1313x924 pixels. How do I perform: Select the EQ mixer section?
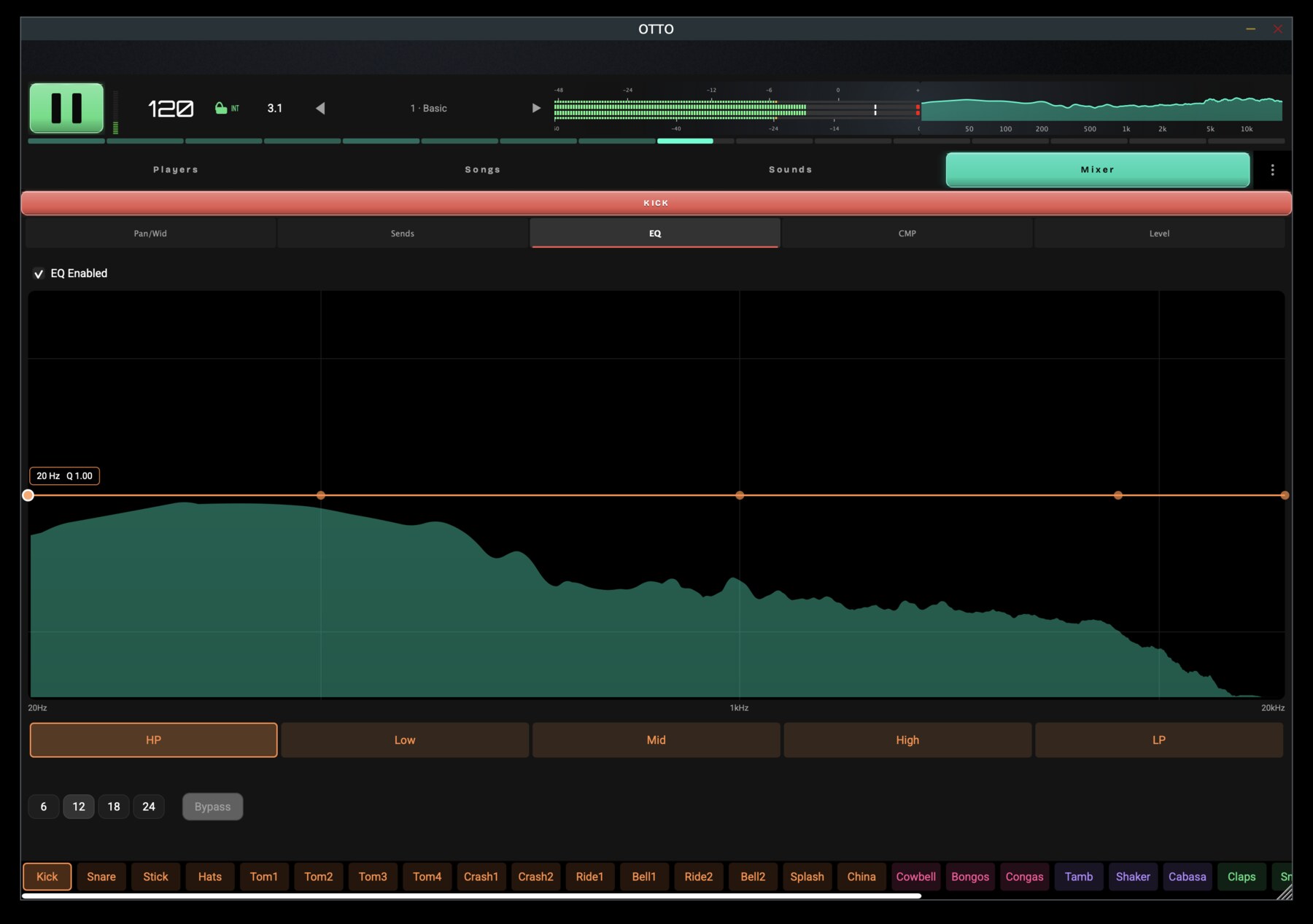point(655,233)
